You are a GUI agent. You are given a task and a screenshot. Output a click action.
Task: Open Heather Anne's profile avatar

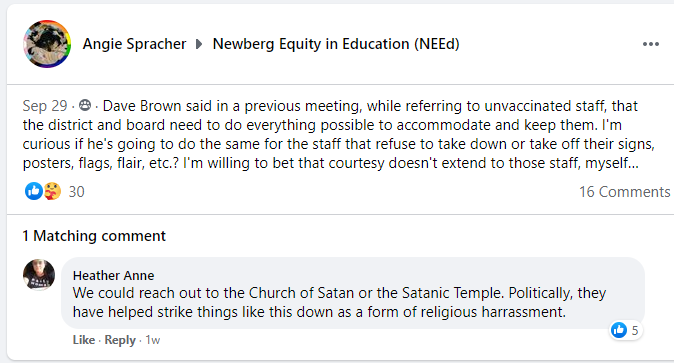tap(39, 275)
